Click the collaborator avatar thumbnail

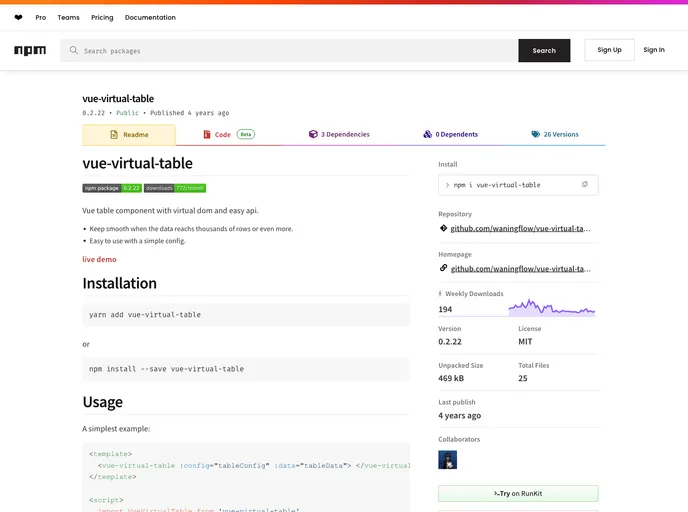tap(448, 460)
